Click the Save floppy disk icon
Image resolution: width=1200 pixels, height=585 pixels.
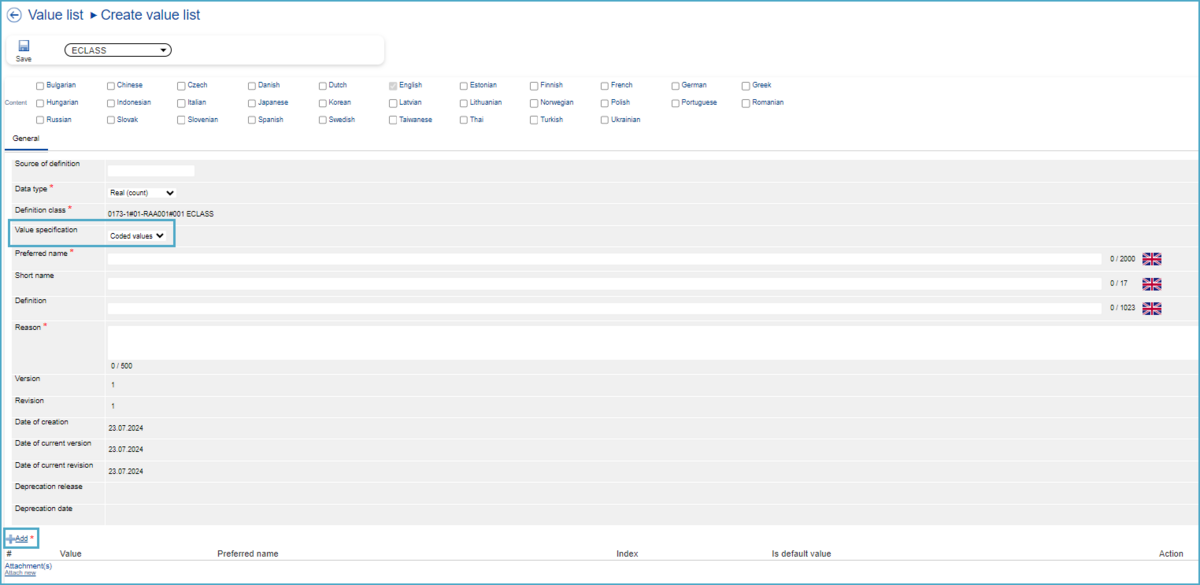coord(23,46)
